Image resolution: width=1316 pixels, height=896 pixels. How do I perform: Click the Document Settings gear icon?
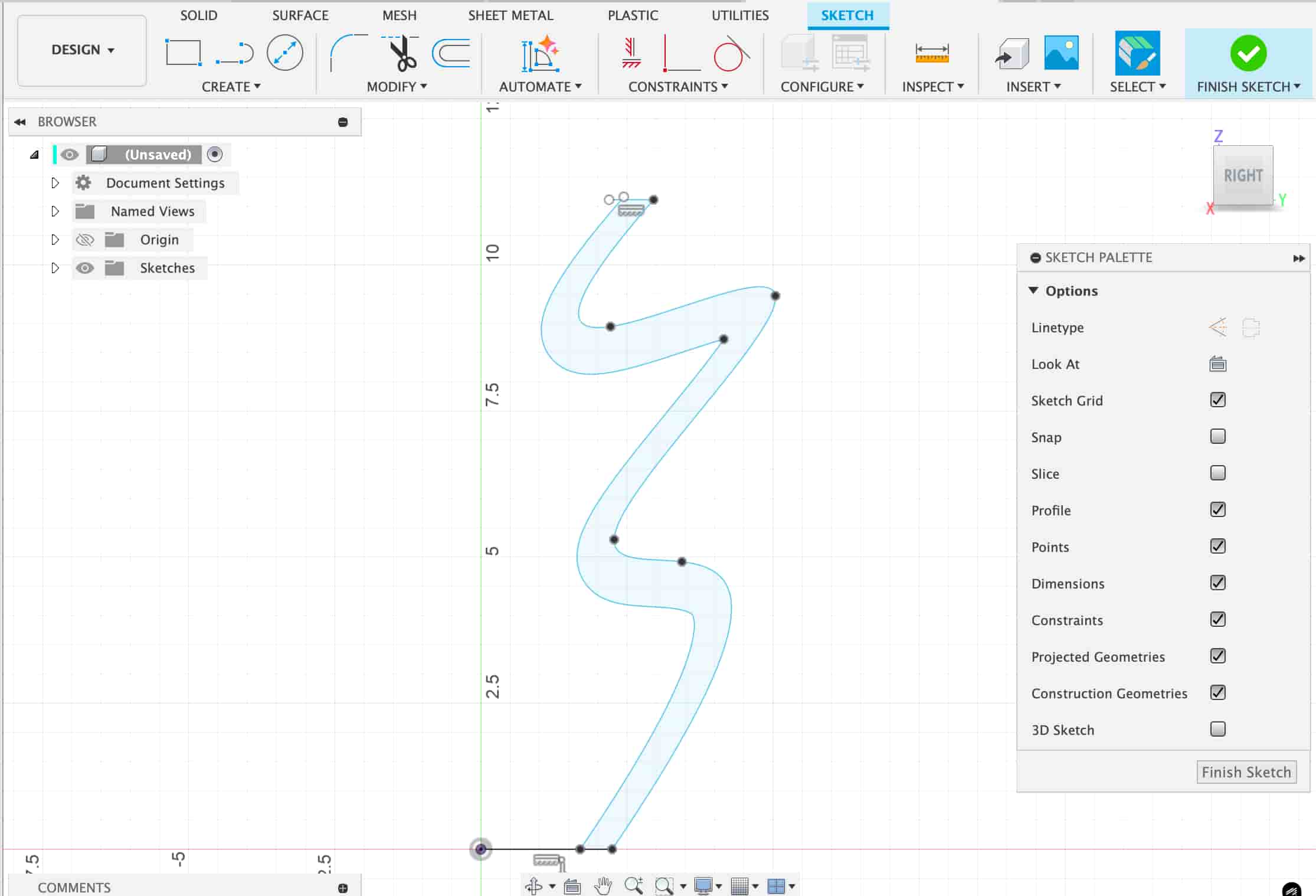pos(83,182)
